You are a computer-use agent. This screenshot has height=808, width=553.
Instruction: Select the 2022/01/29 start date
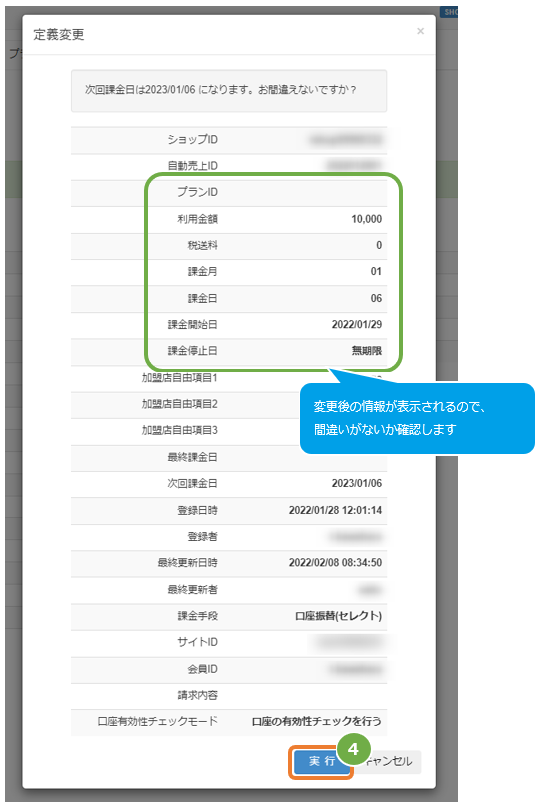click(x=357, y=325)
